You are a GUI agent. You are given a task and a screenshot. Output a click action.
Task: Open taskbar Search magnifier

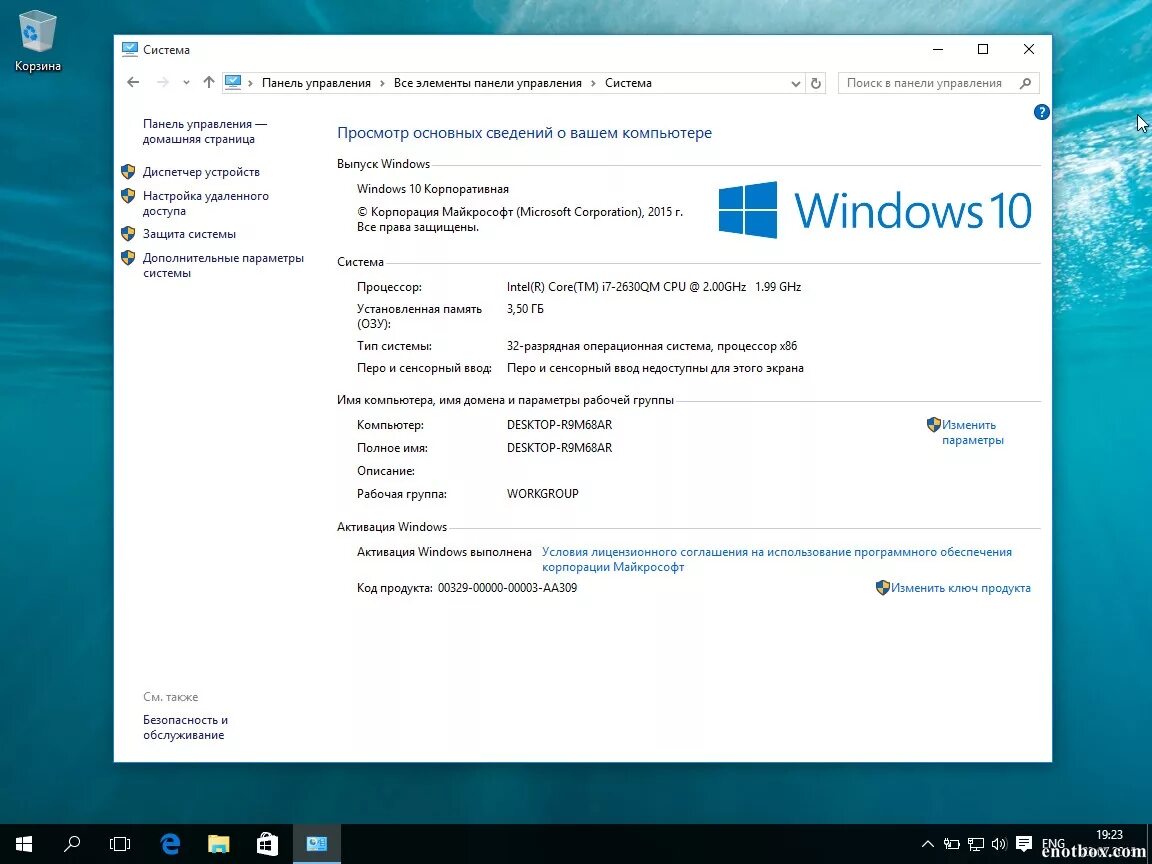72,844
